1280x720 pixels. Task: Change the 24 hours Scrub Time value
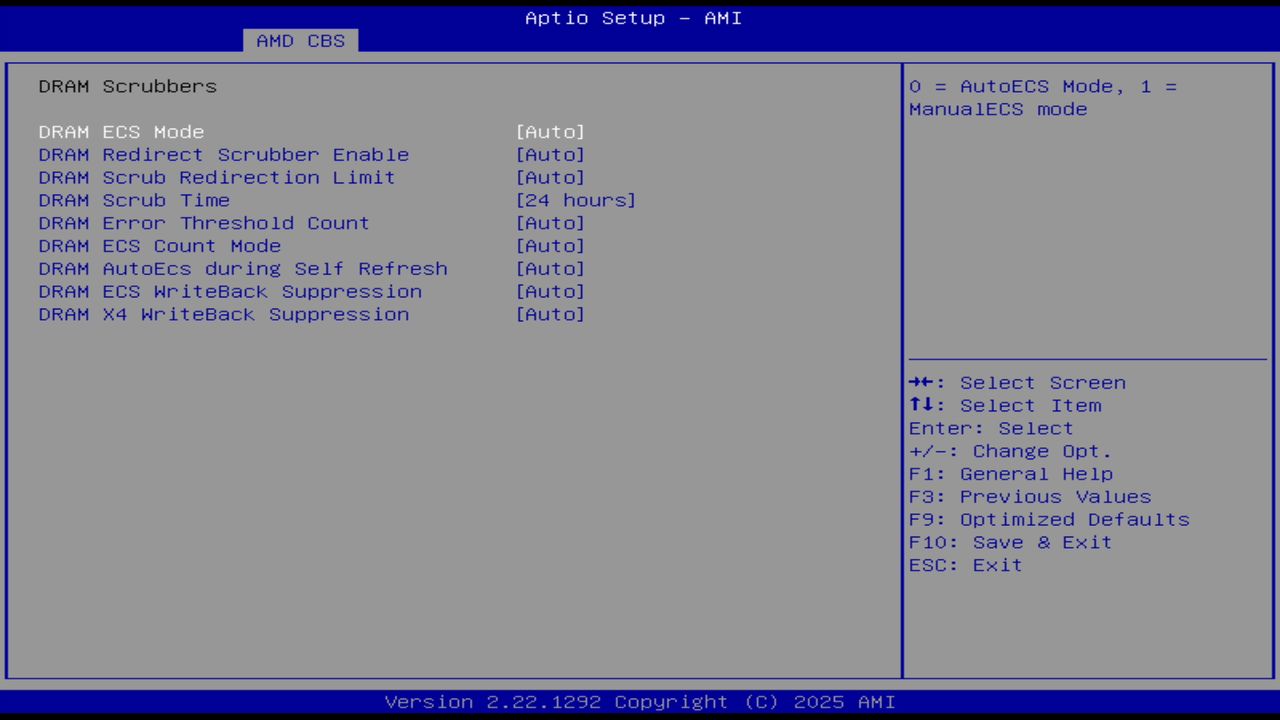click(x=576, y=200)
